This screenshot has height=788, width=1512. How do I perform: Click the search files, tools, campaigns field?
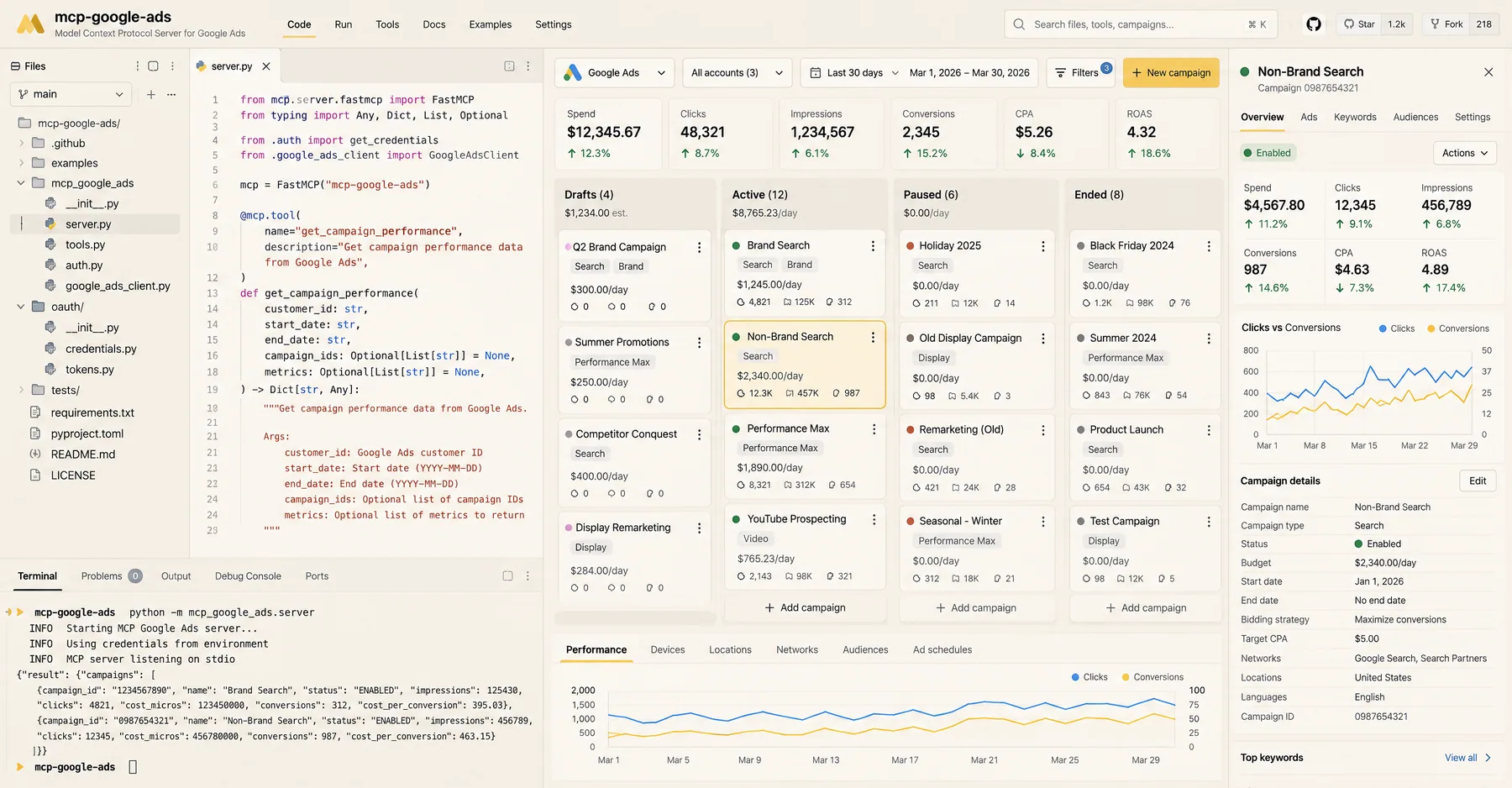[x=1140, y=24]
